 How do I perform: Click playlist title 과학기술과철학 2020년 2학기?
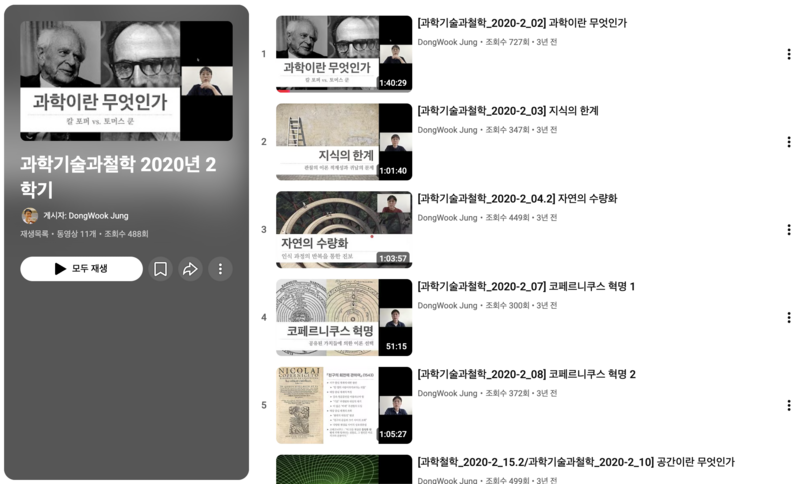pyautogui.click(x=118, y=177)
